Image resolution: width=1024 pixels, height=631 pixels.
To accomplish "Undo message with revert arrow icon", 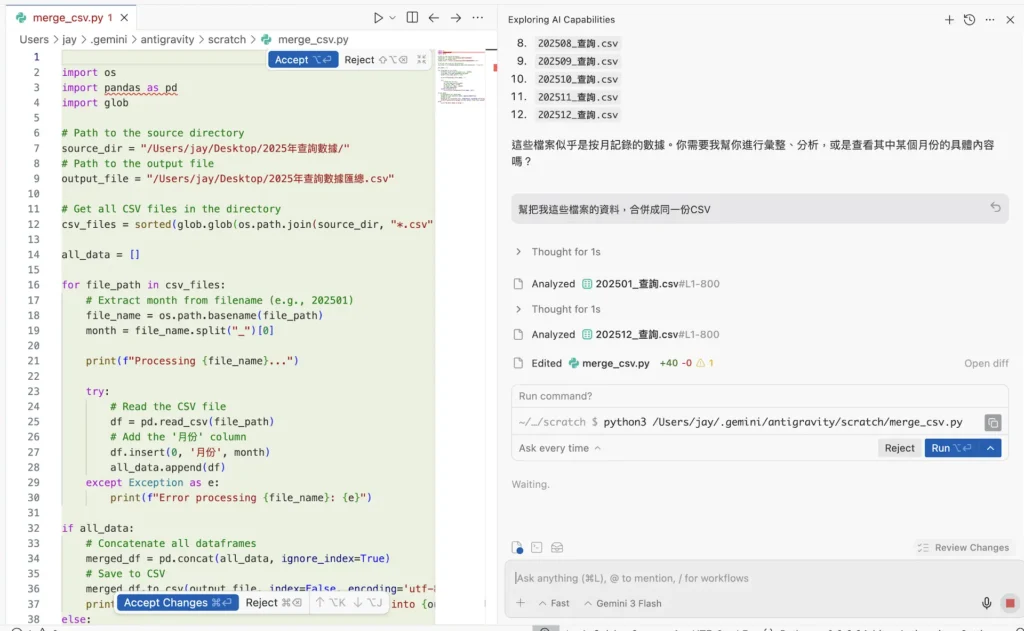I will [x=995, y=207].
